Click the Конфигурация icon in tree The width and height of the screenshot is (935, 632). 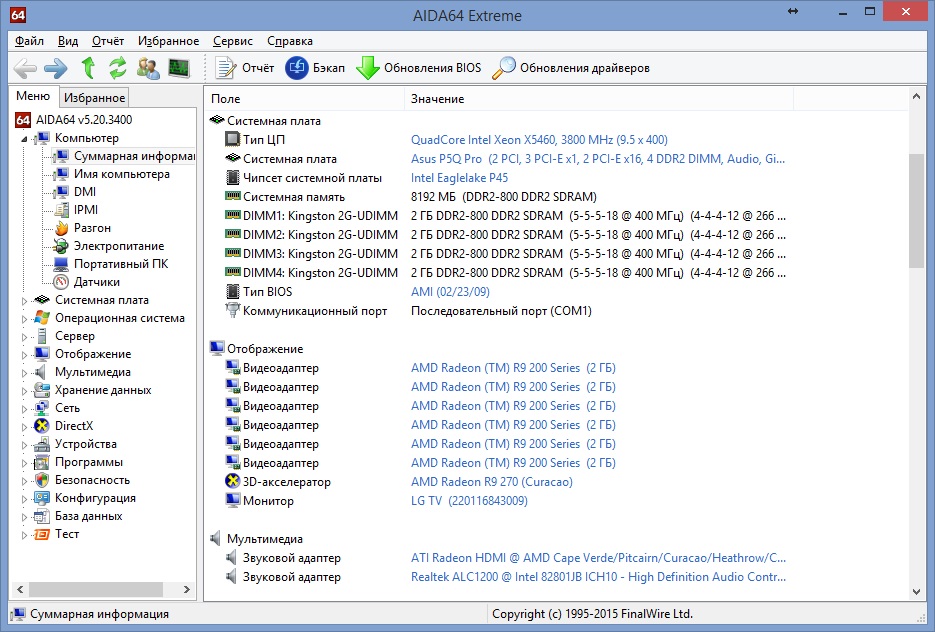[x=42, y=498]
